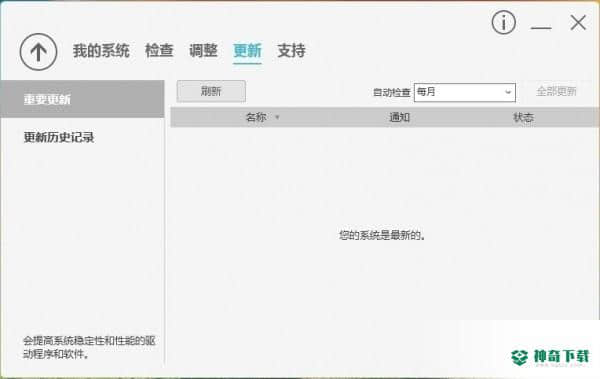Open the info (i) icon
The image size is (600, 379).
(504, 23)
